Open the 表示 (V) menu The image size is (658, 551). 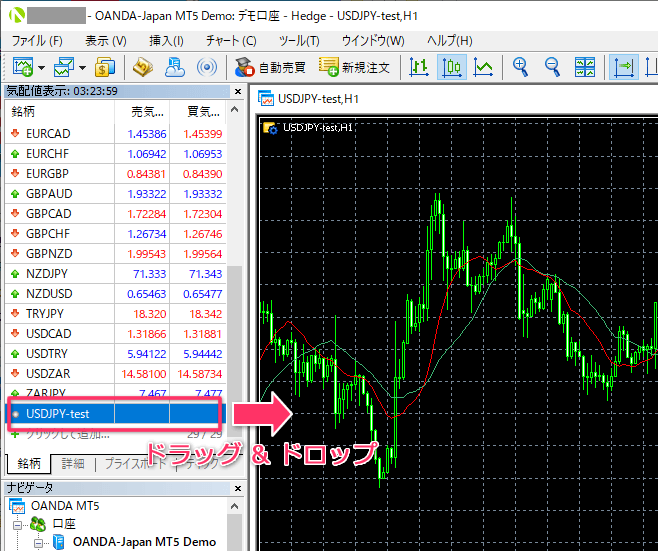click(x=106, y=41)
